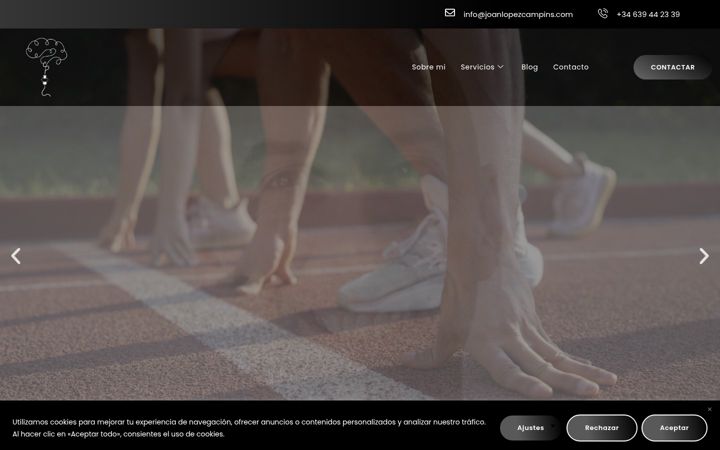Go to the Contacto menu item
This screenshot has width=720, height=450.
pyautogui.click(x=570, y=67)
